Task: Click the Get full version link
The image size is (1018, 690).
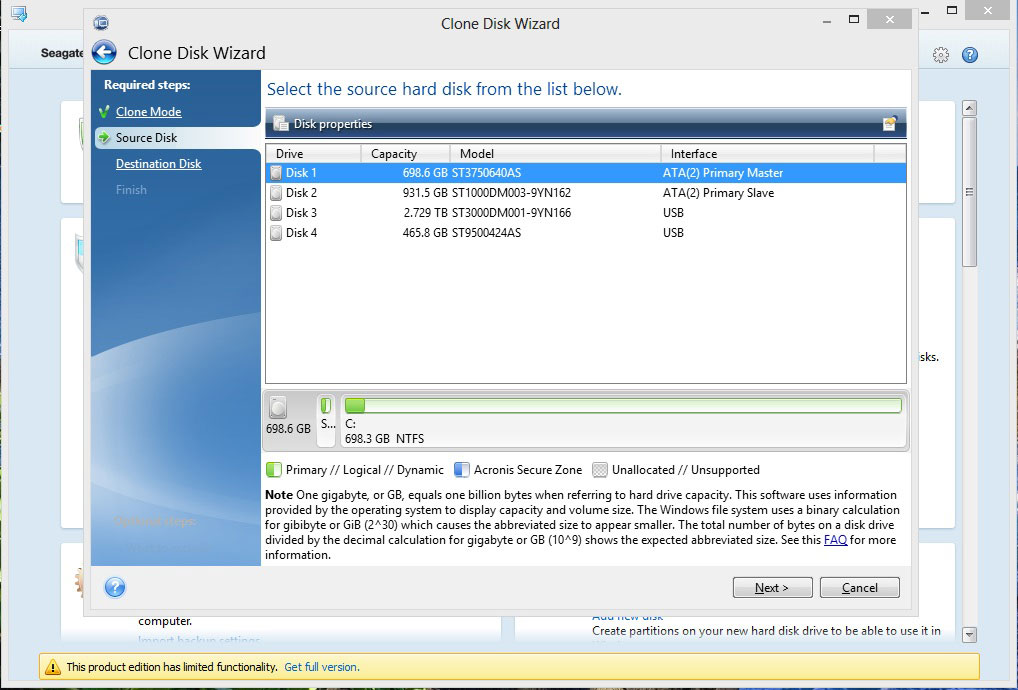Action: coord(321,667)
